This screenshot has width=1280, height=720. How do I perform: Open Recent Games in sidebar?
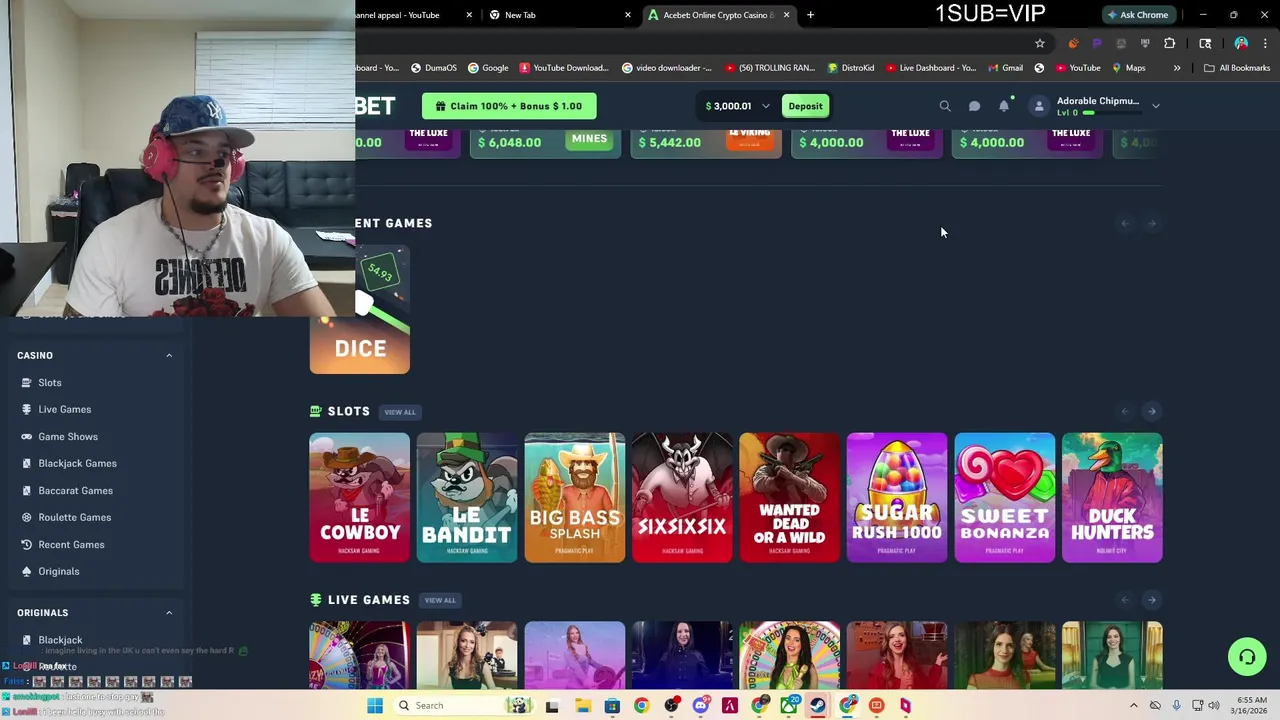[x=71, y=544]
